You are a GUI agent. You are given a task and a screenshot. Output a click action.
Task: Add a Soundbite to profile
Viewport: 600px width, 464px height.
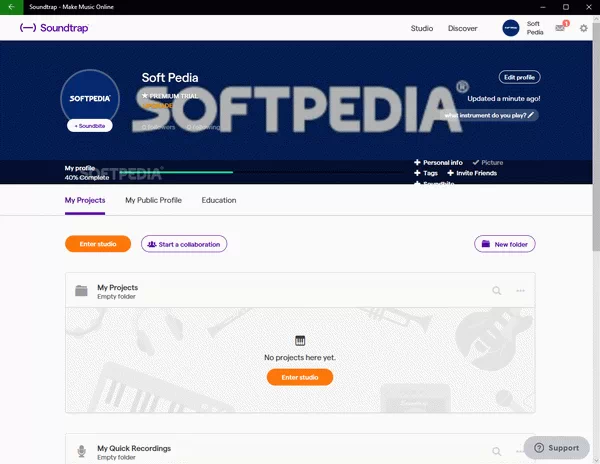coord(90,125)
